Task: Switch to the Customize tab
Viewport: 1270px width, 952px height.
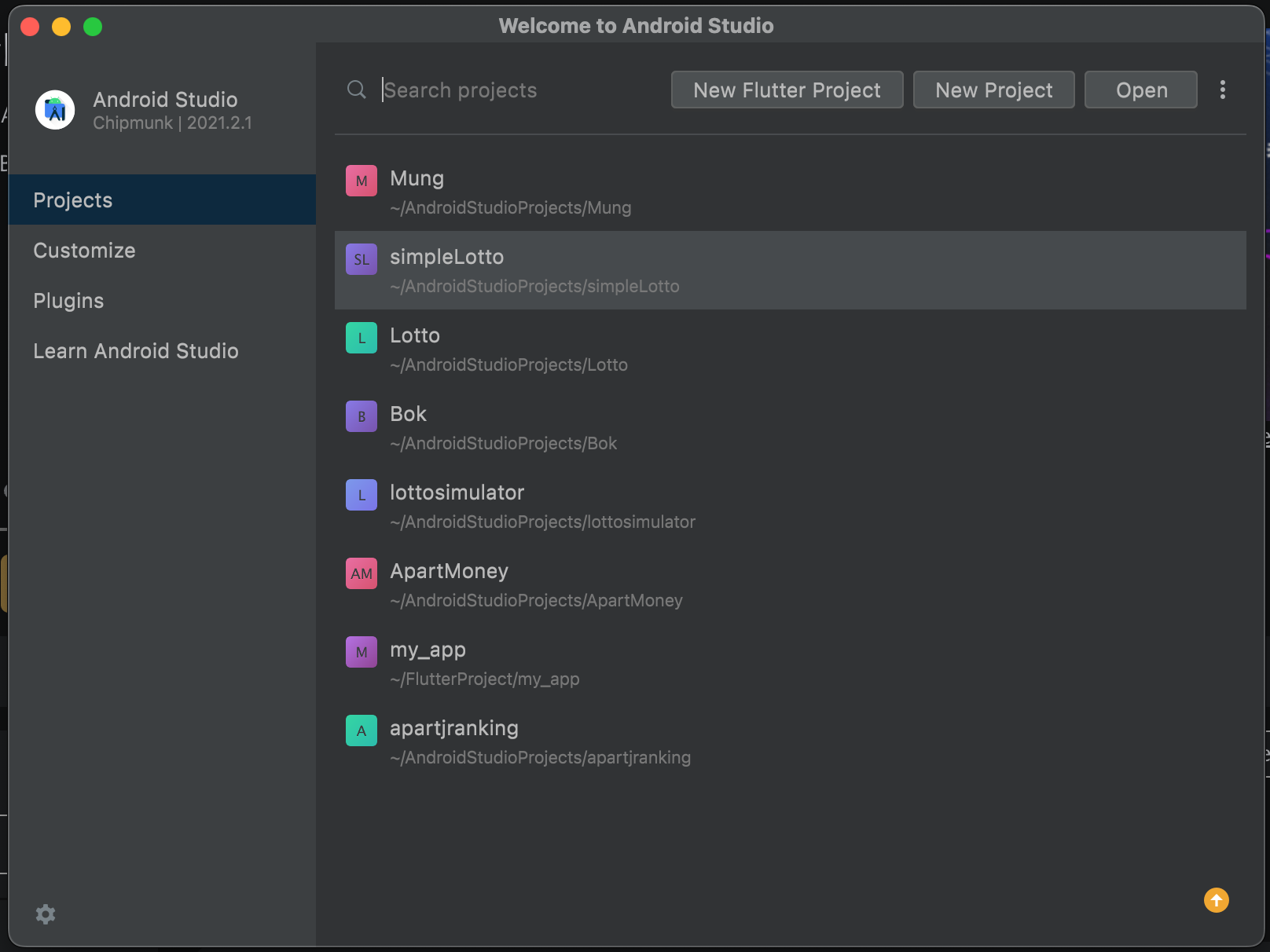Action: coord(162,250)
